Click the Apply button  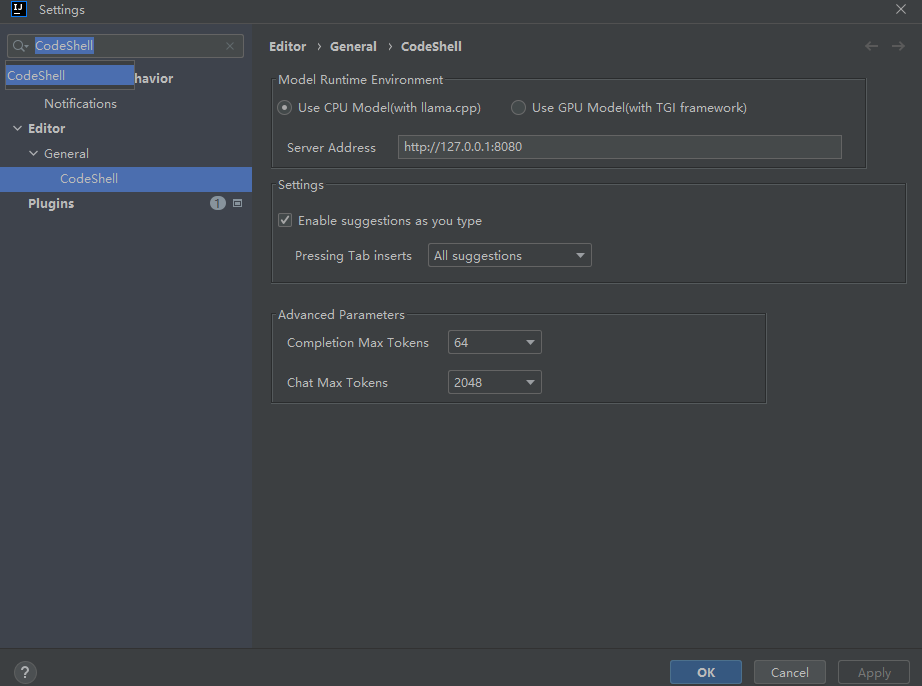[x=874, y=672]
